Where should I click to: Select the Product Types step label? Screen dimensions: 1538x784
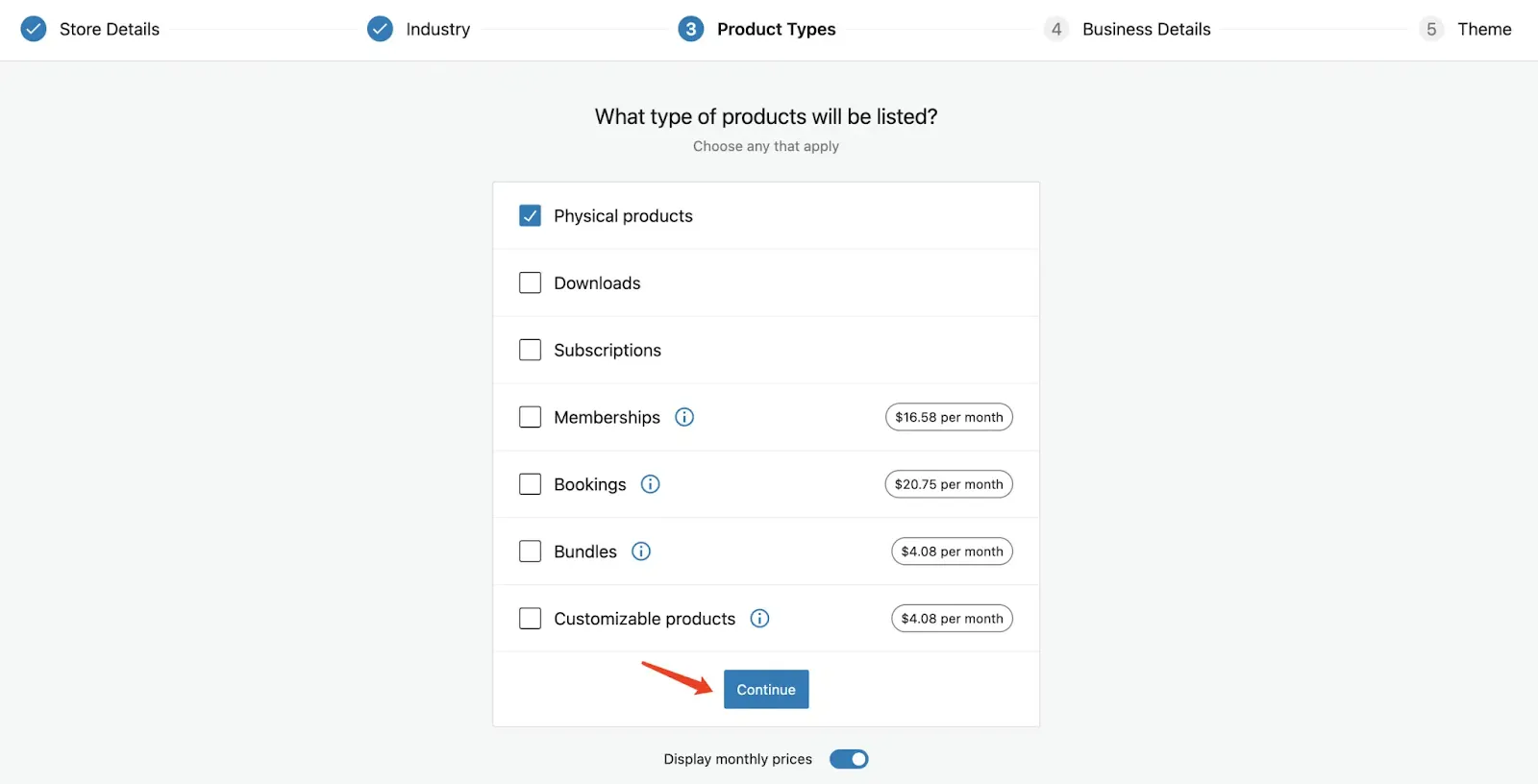coord(777,29)
